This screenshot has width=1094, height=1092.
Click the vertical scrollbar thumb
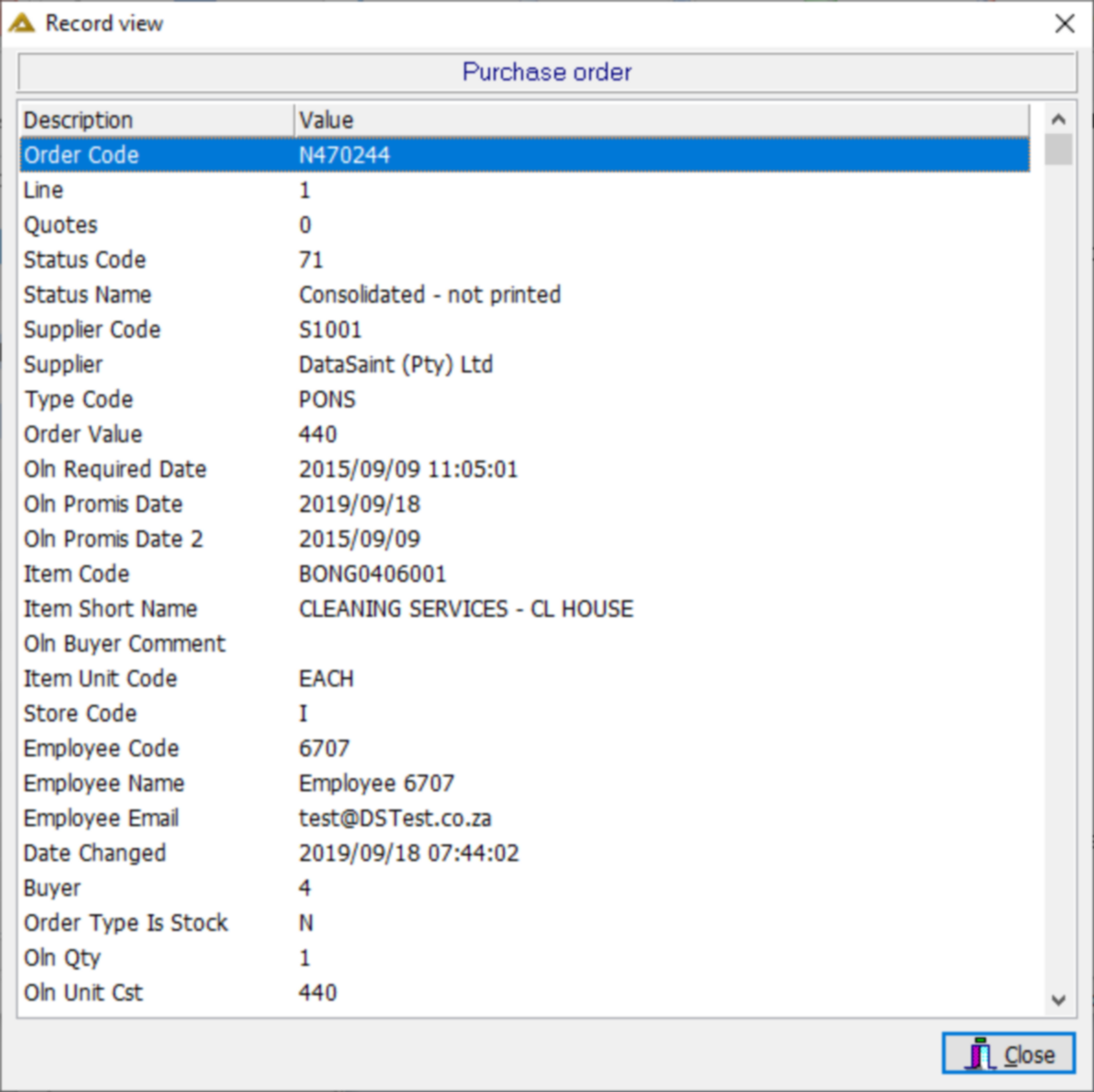coord(1058,150)
